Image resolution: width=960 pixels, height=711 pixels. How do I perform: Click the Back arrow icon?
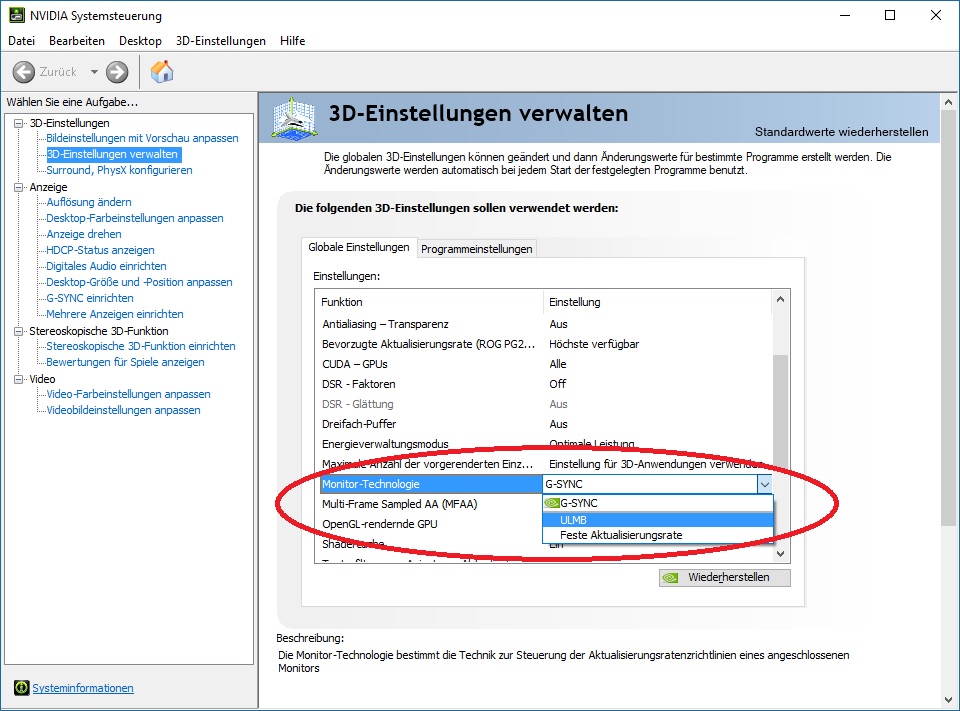(x=24, y=72)
